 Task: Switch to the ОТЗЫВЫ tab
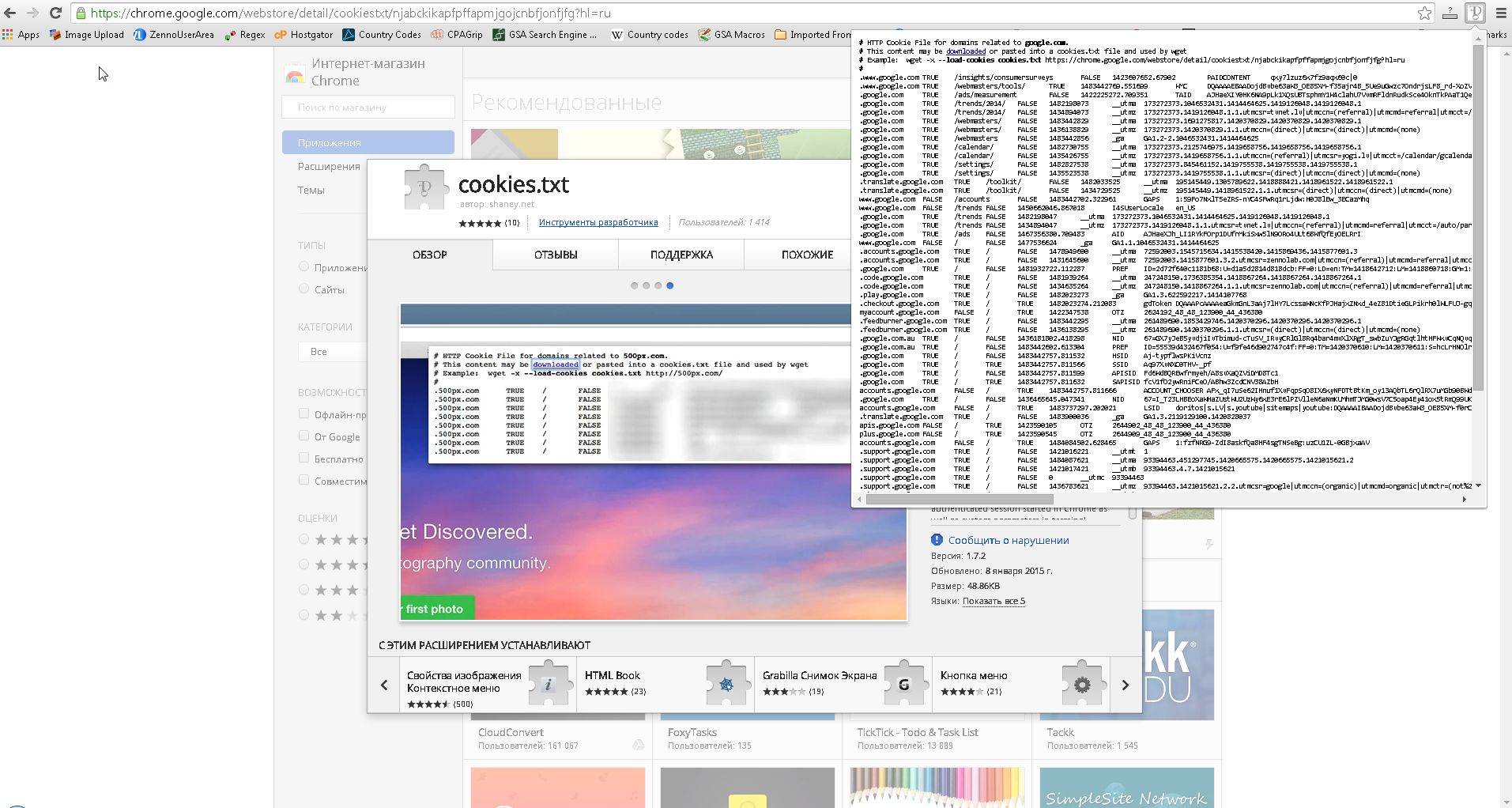click(556, 255)
